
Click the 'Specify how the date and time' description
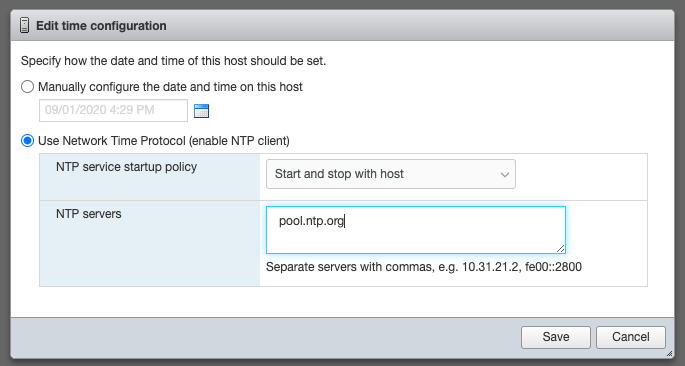[x=173, y=61]
